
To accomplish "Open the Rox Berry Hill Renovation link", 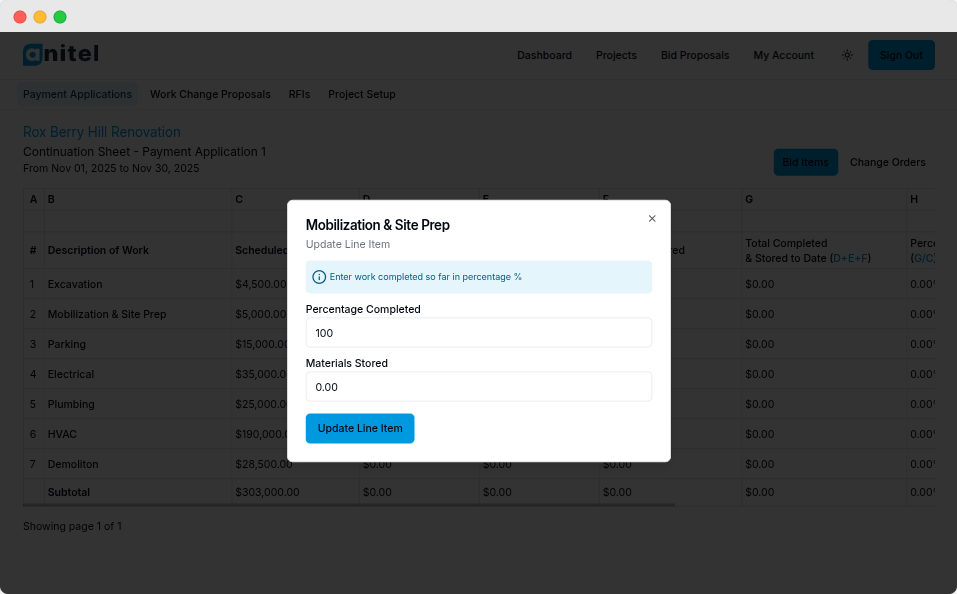I will (102, 132).
